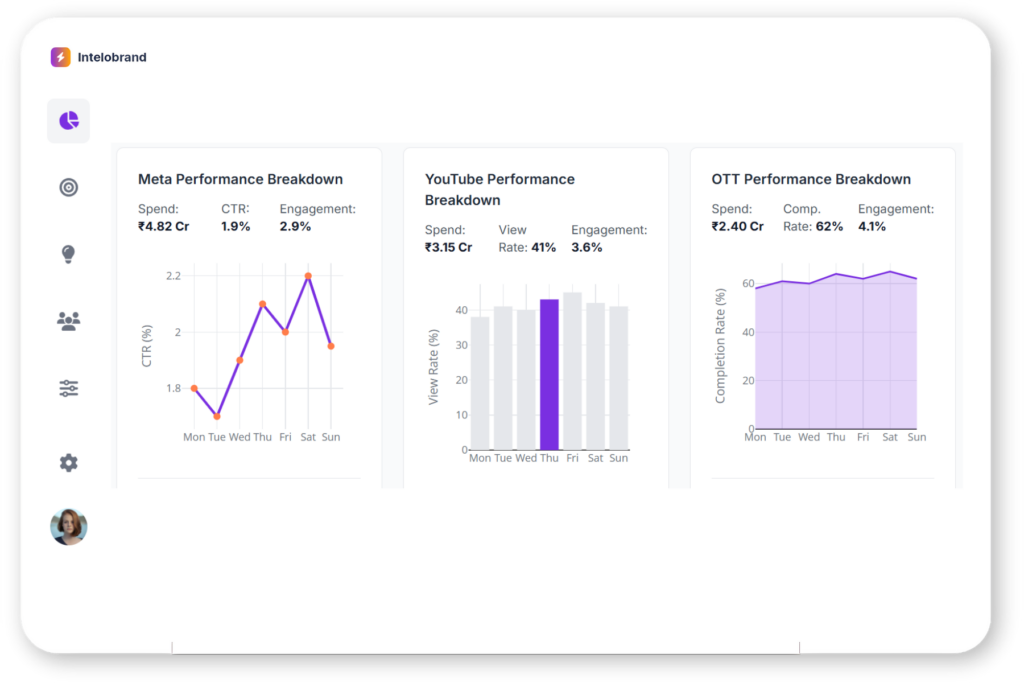Screen dimensions: 1024x683
Task: Click the user profile avatar photo
Action: pyautogui.click(x=69, y=526)
